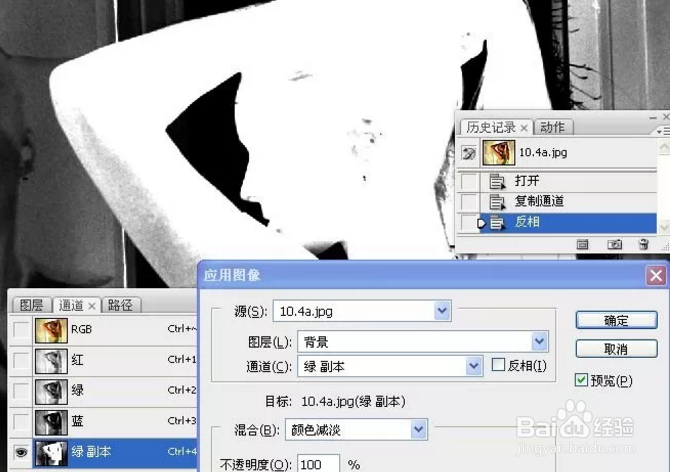
Task: Click the 不透明度 input field
Action: [x=318, y=463]
